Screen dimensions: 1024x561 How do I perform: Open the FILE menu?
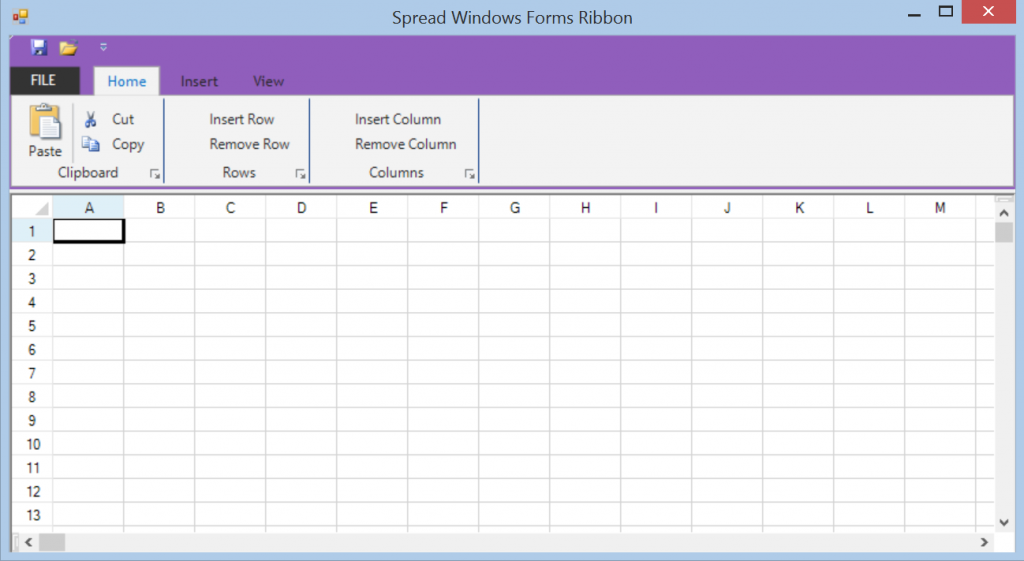point(44,80)
